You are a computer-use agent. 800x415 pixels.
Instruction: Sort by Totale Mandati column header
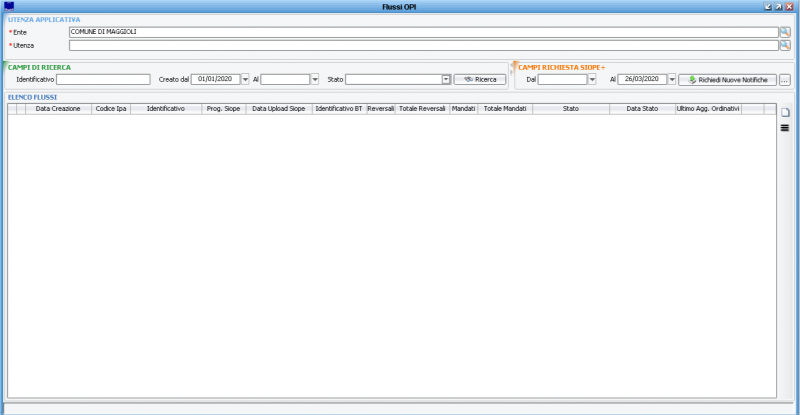click(505, 109)
